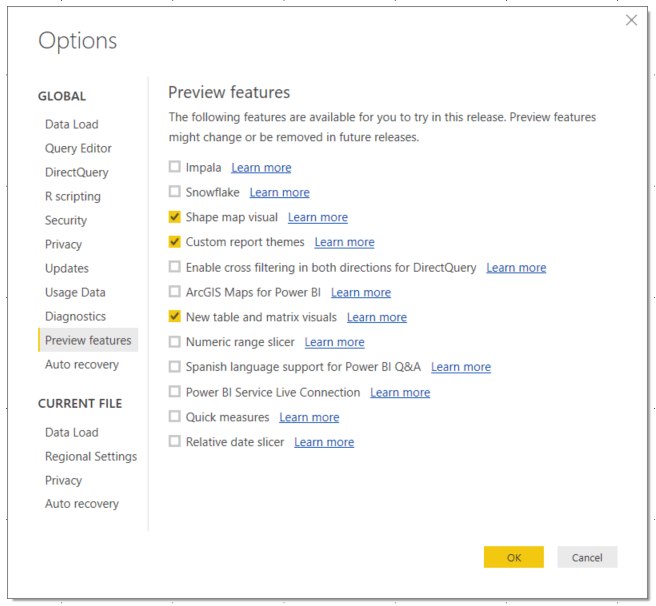The image size is (656, 606).
Task: Select Preview features in the sidebar
Action: tap(88, 340)
